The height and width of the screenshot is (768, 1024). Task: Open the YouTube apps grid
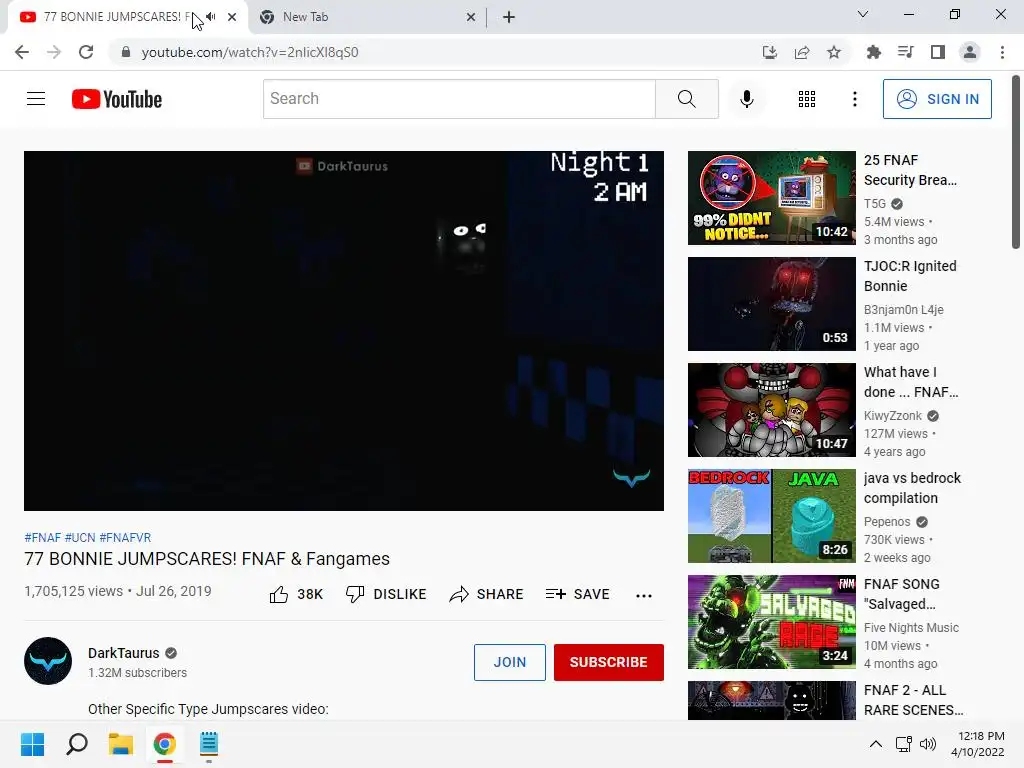click(x=807, y=99)
